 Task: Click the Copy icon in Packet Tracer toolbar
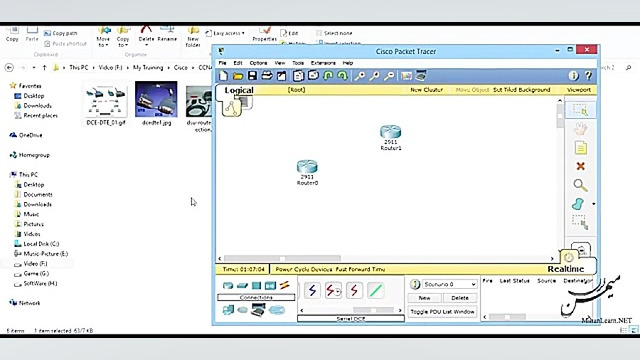[x=298, y=76]
